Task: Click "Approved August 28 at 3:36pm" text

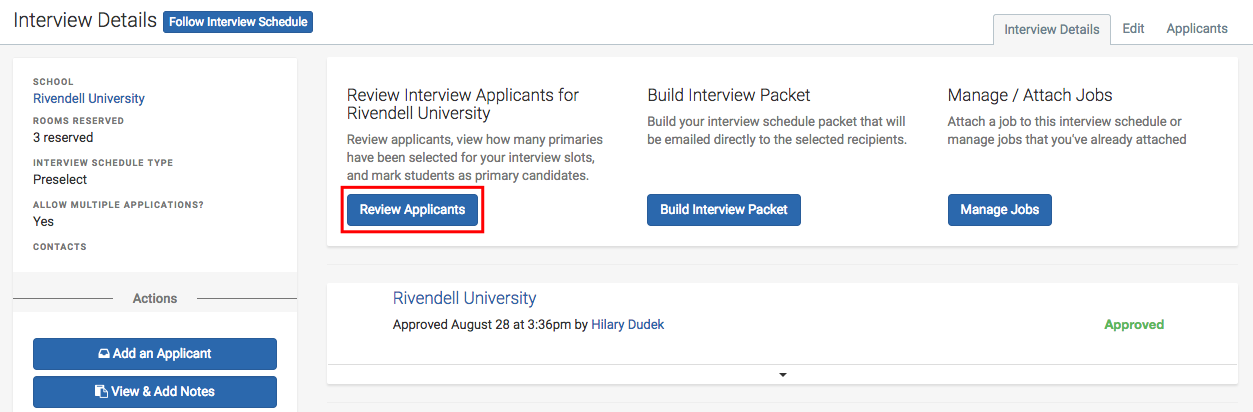Action: pyautogui.click(x=482, y=325)
